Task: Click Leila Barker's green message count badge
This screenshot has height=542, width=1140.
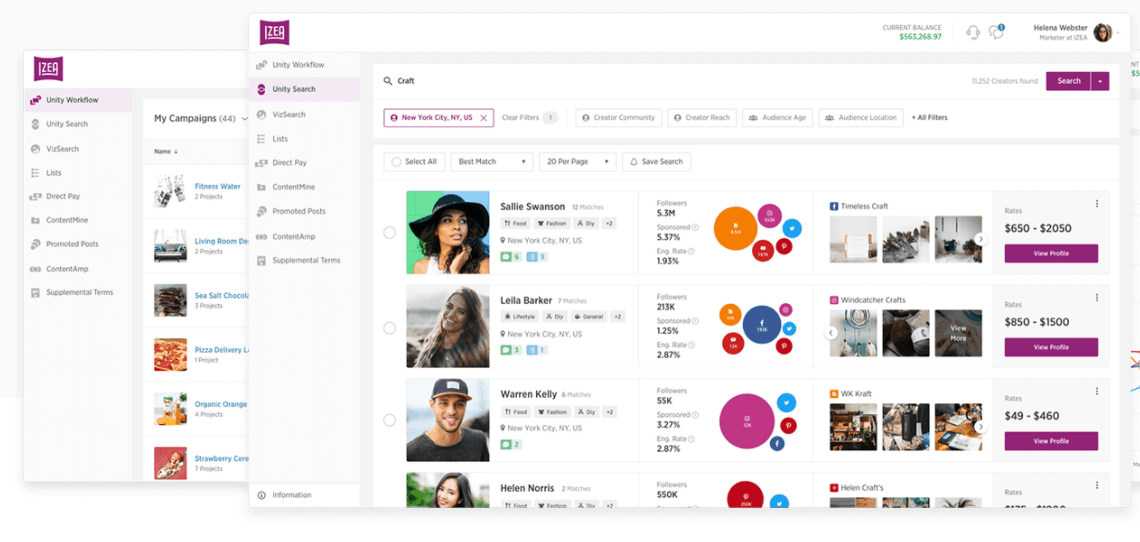Action: (x=510, y=350)
